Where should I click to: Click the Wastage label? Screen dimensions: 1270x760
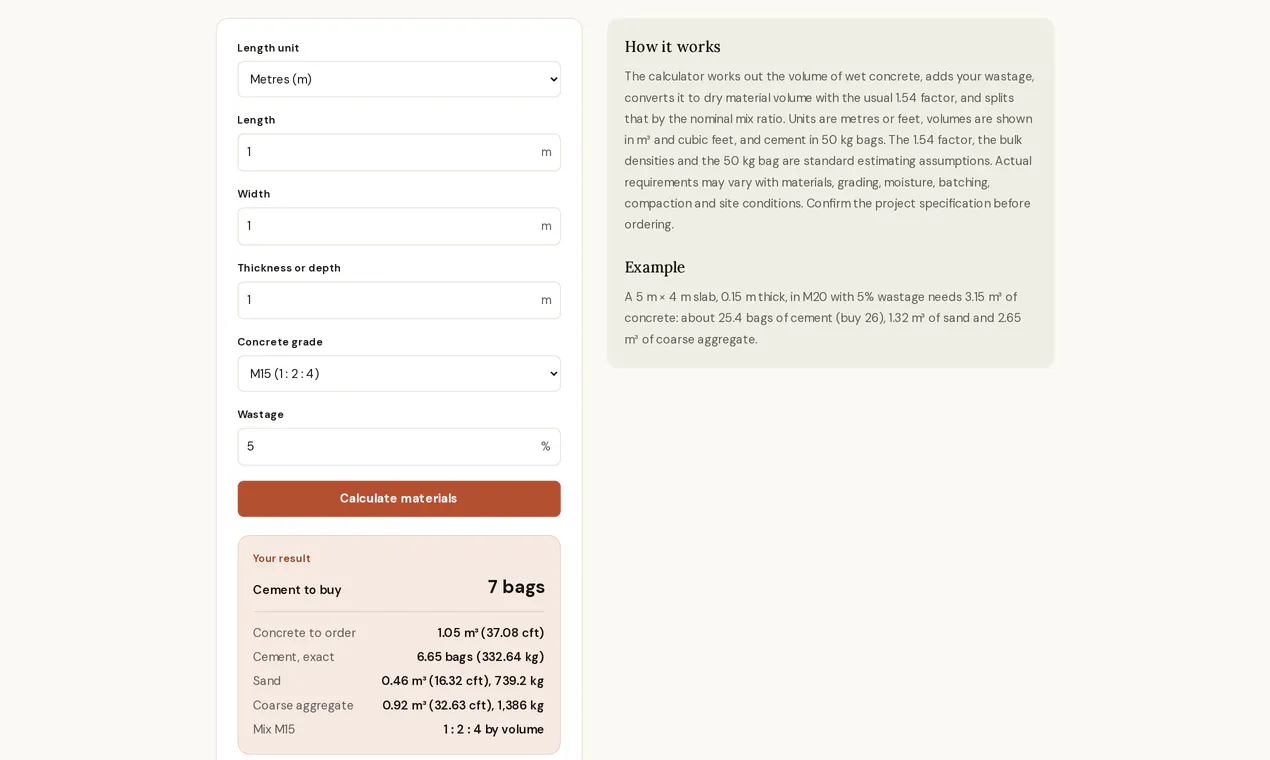tap(260, 414)
